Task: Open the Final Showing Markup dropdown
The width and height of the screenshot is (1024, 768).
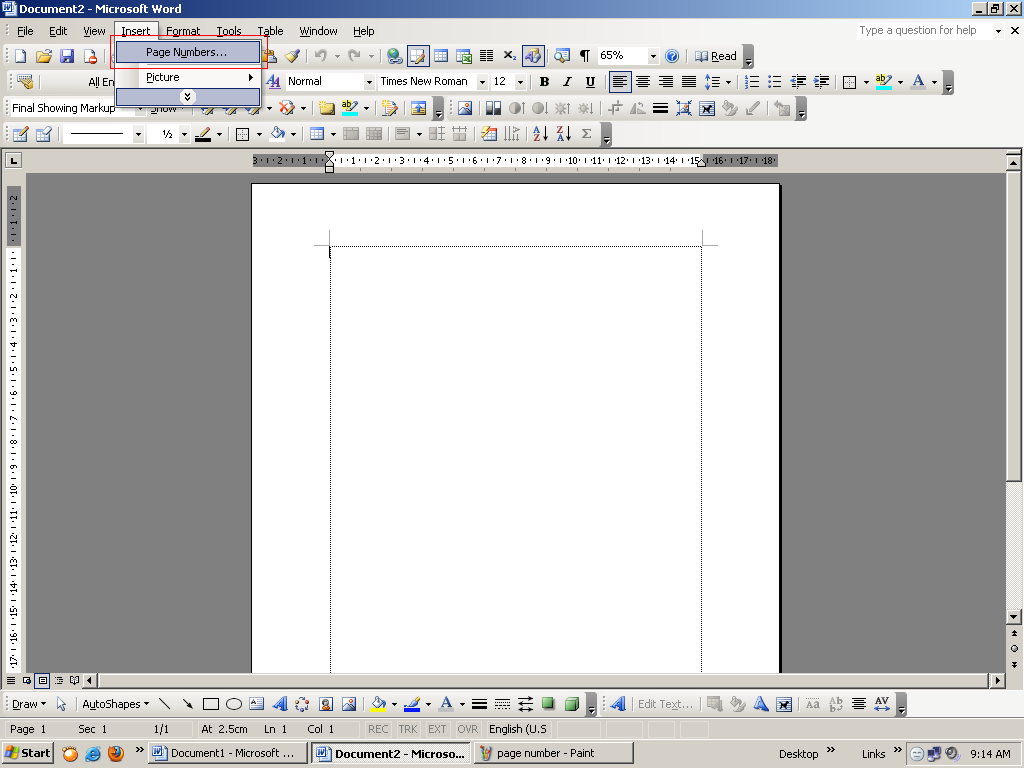Action: [139, 108]
